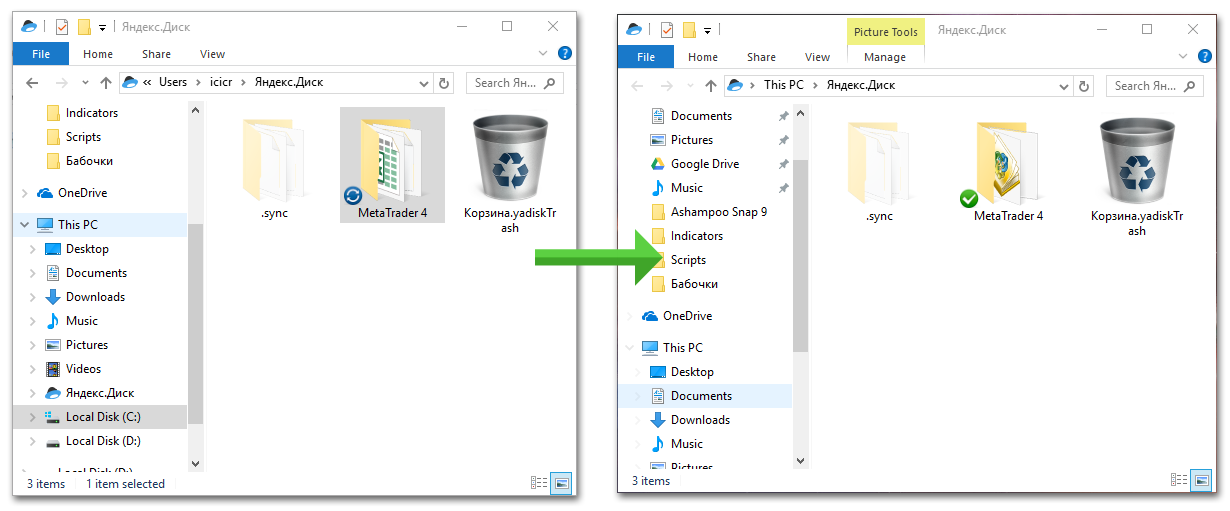The height and width of the screenshot is (511, 1230).
Task: Refresh the left window address bar
Action: point(445,83)
